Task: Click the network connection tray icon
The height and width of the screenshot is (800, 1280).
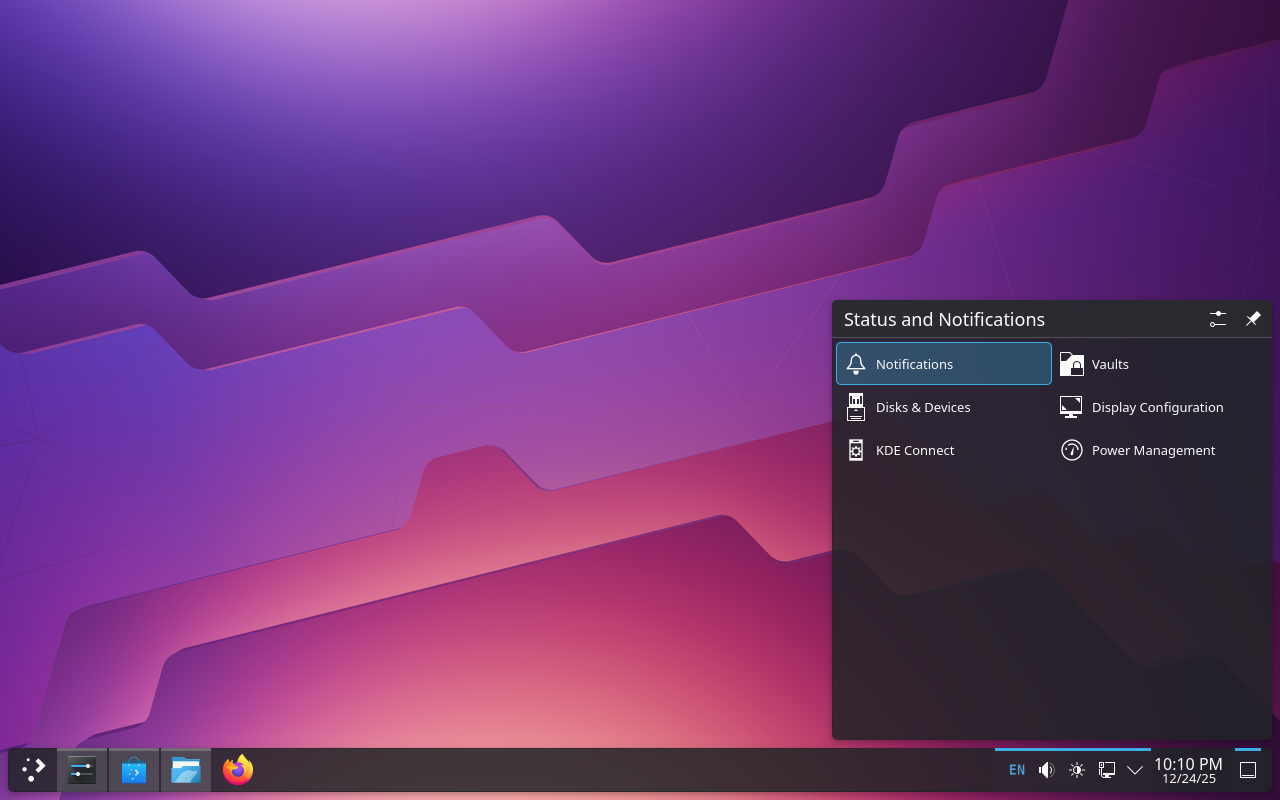Action: click(x=1107, y=770)
